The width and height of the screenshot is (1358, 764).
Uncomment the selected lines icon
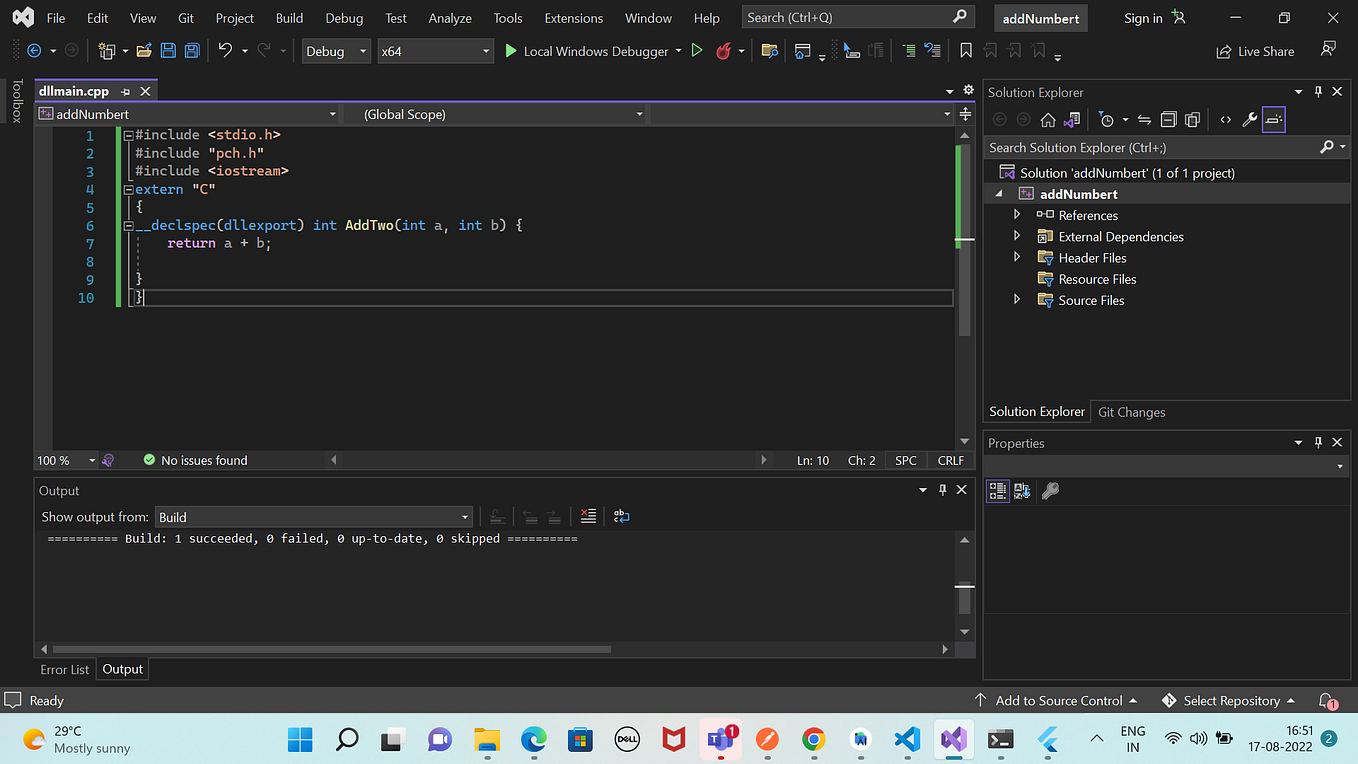coord(932,51)
